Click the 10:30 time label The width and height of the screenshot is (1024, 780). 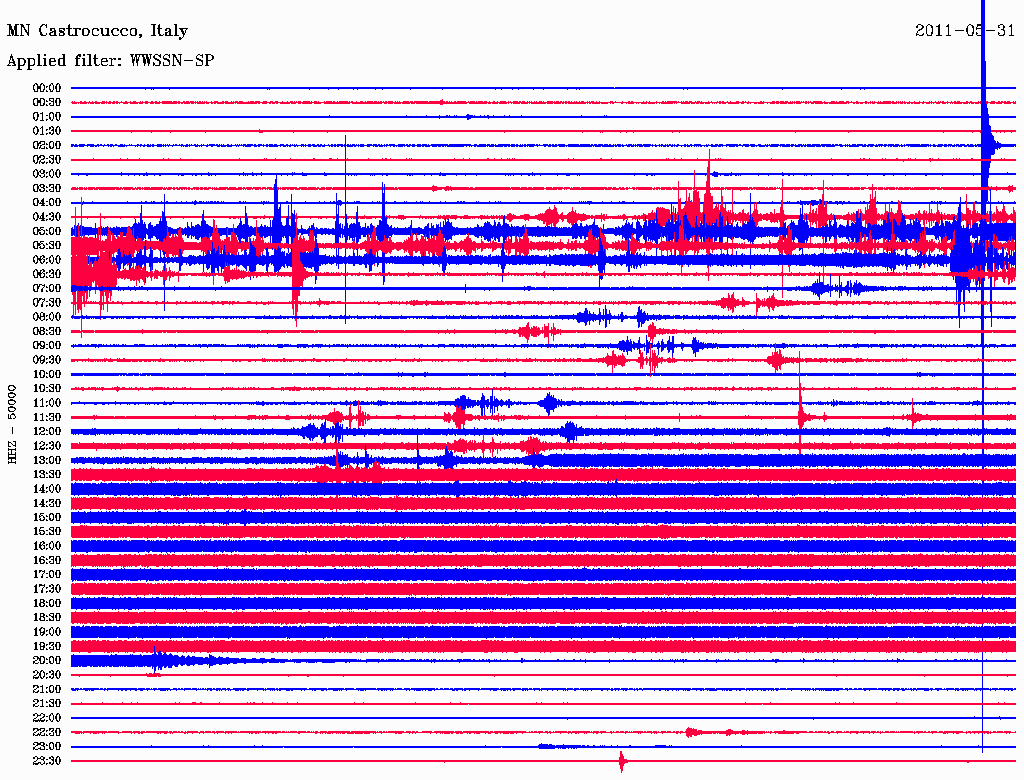[x=47, y=389]
